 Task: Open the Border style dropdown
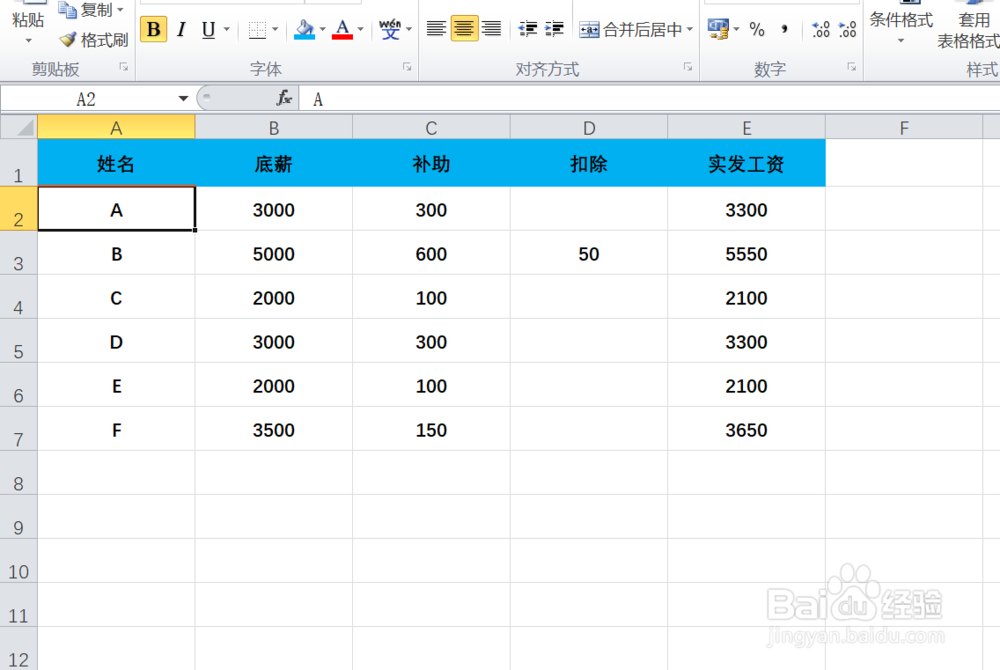click(x=273, y=29)
